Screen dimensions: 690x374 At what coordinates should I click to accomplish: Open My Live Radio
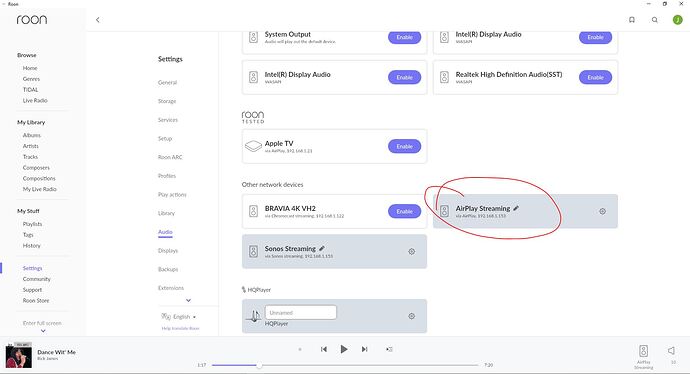tap(40, 189)
